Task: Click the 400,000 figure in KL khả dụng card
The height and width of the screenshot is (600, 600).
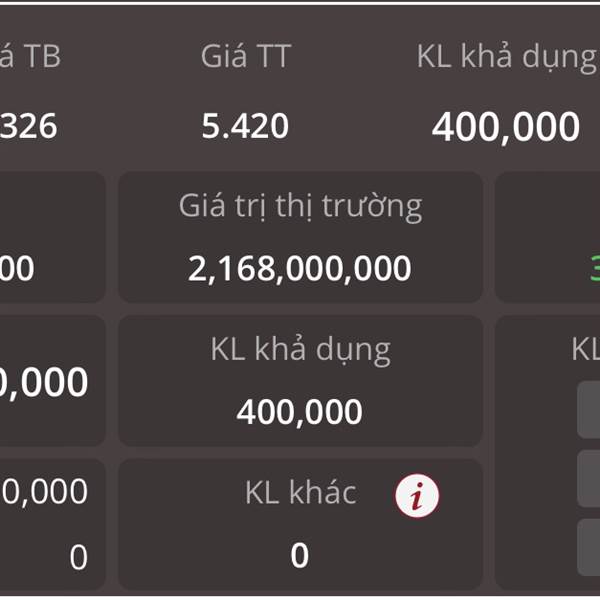Action: [299, 412]
